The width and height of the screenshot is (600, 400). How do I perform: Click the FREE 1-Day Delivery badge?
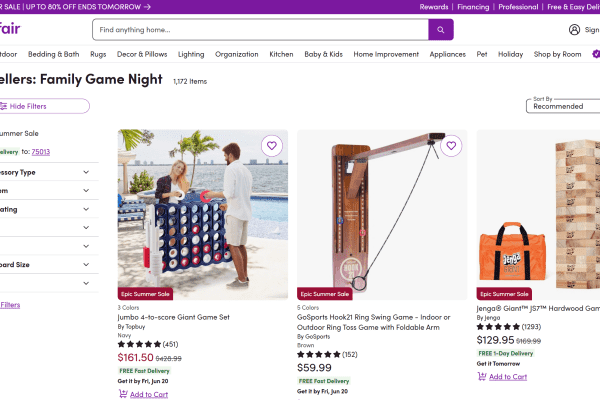coord(505,353)
